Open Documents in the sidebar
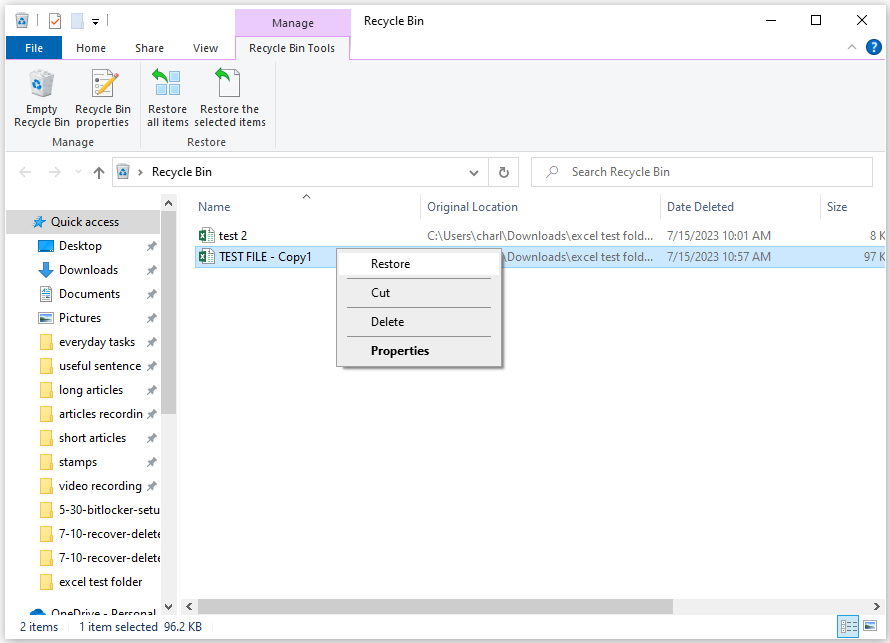The width and height of the screenshot is (890, 643). (x=90, y=294)
